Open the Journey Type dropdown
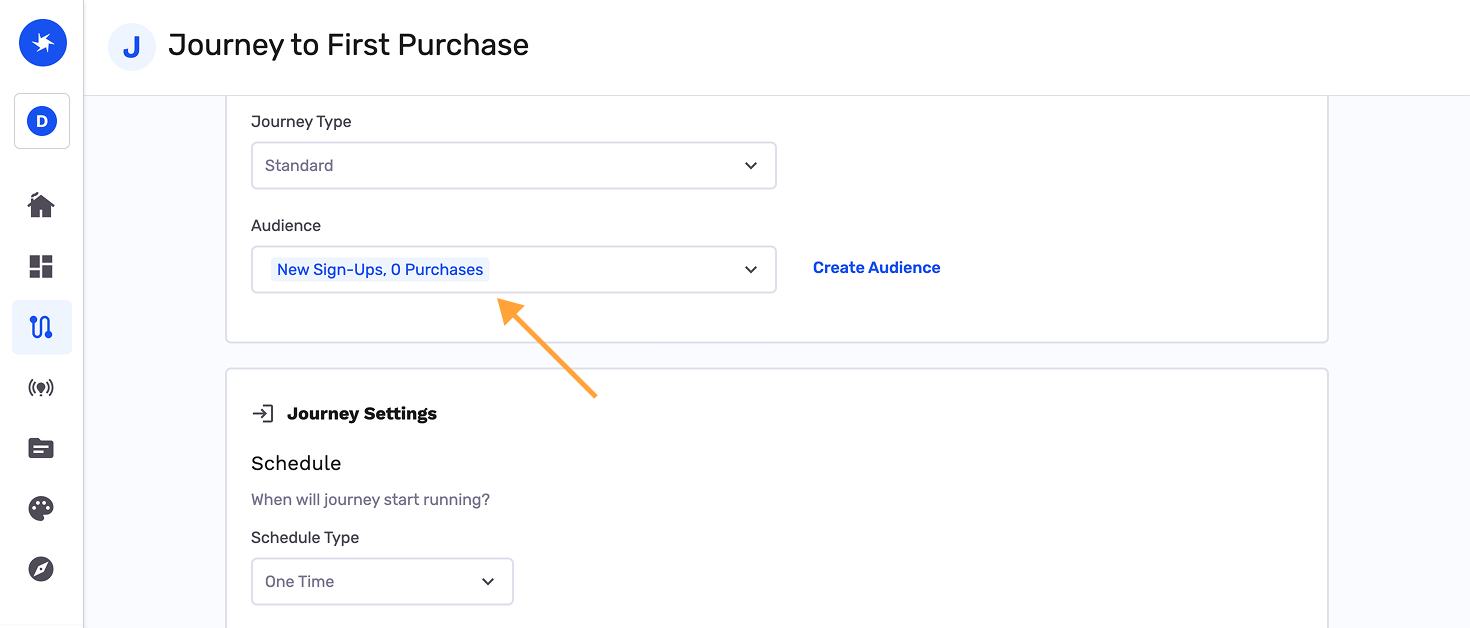 (513, 165)
